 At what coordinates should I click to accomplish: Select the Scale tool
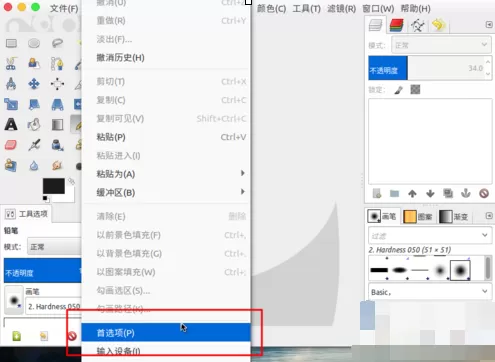point(11,104)
